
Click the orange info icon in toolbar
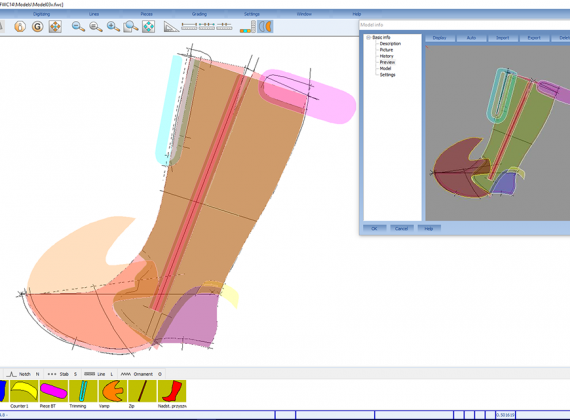point(20,27)
